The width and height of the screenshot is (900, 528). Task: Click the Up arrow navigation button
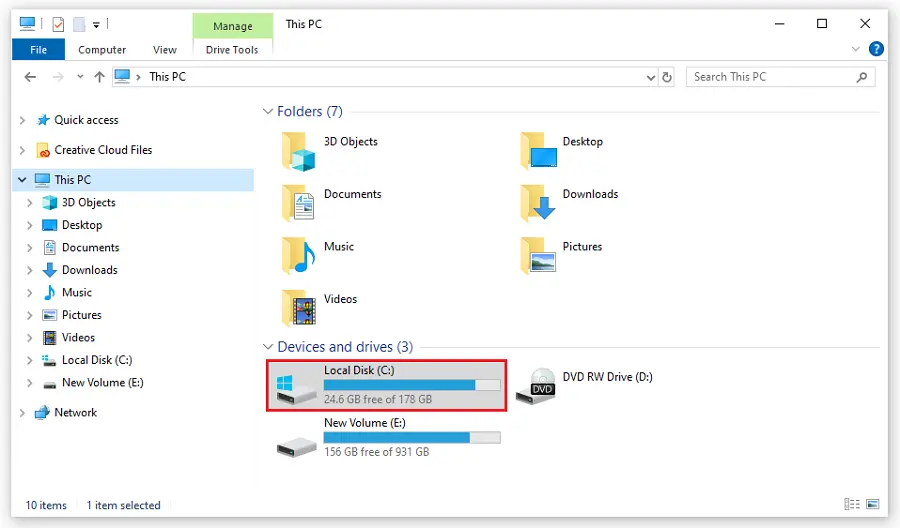99,77
